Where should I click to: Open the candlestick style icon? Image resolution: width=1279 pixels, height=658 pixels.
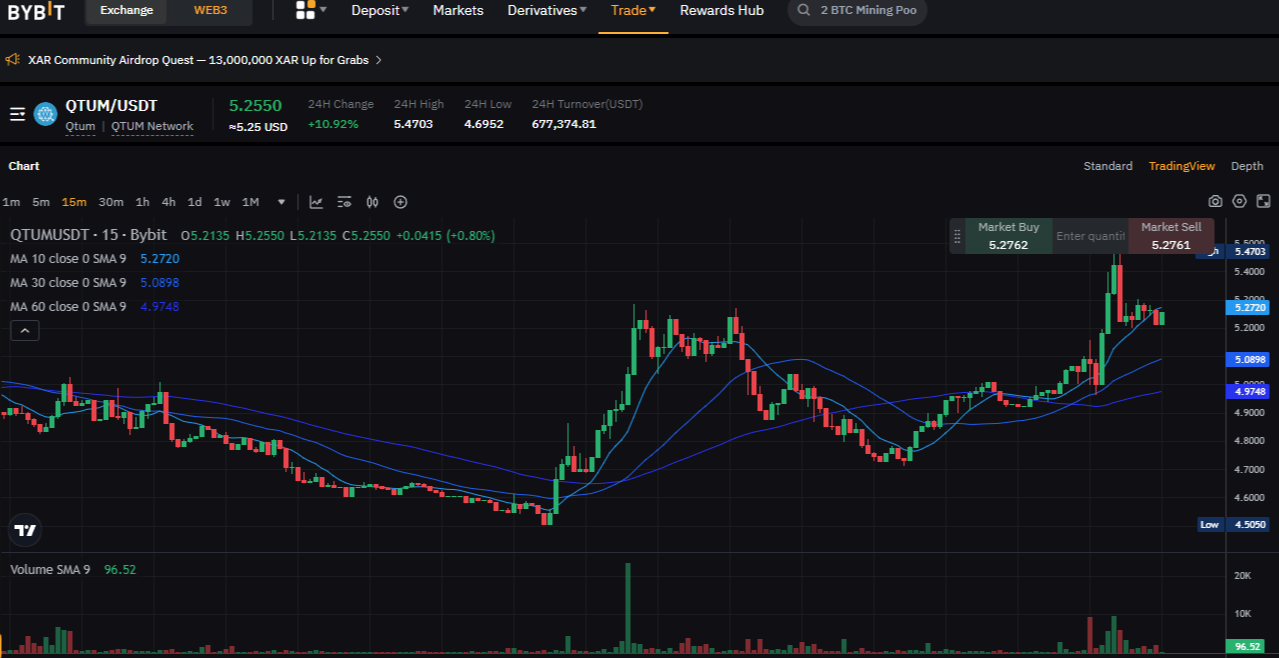372,202
